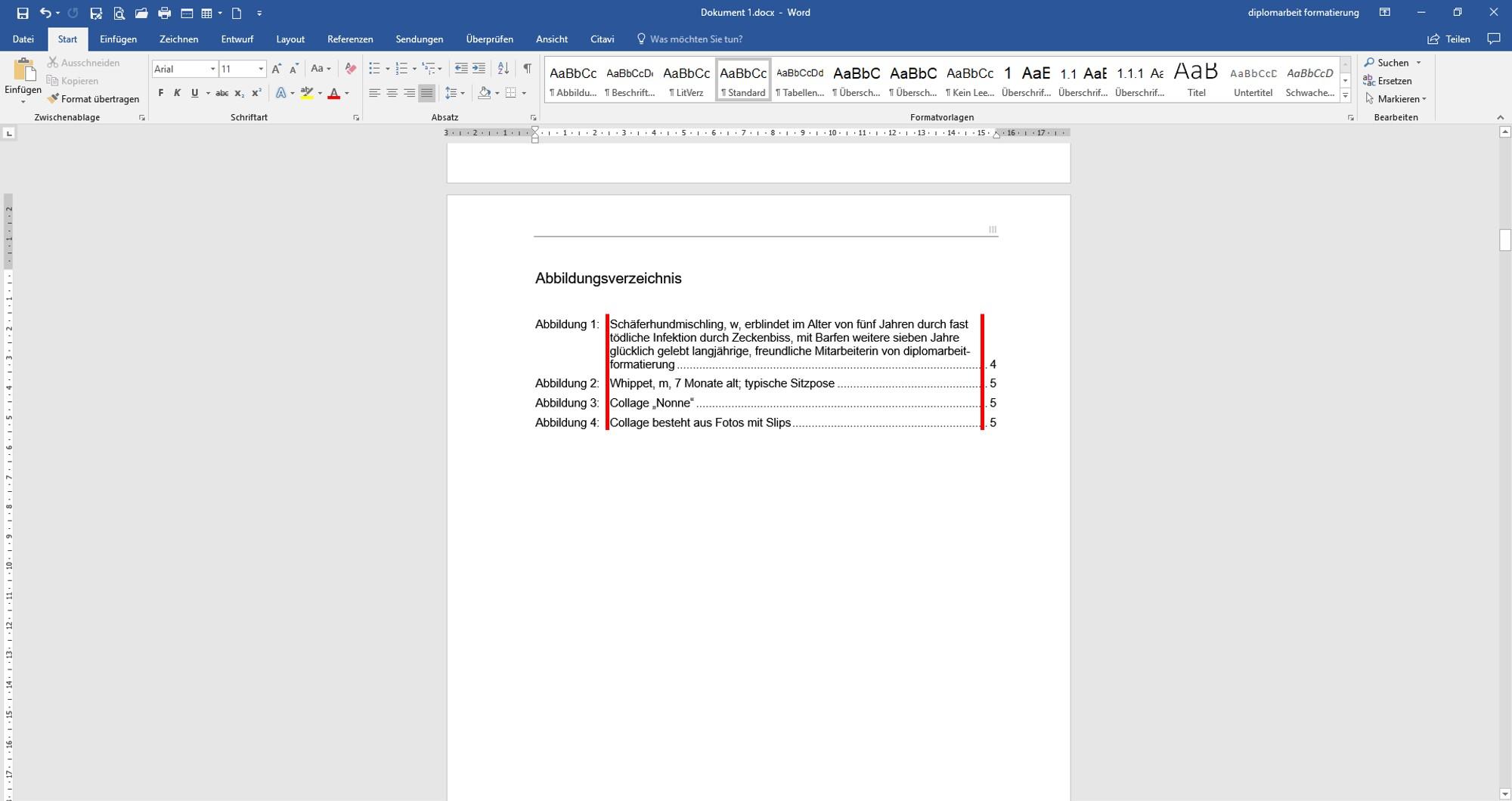This screenshot has width=1512, height=801.
Task: Clear all formatting with eraser icon
Action: tap(350, 69)
